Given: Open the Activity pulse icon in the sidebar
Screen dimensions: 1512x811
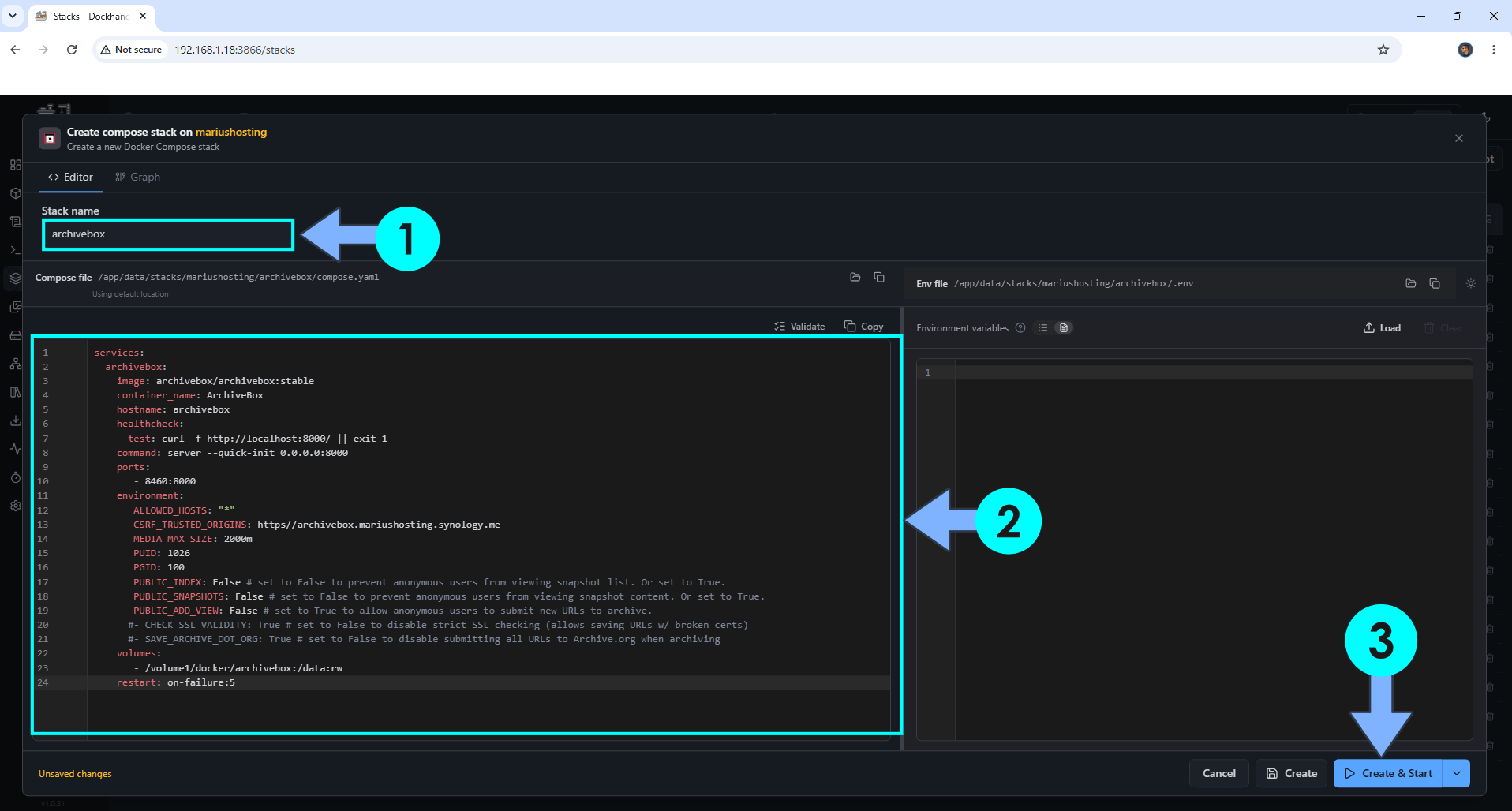Looking at the screenshot, I should 15,449.
